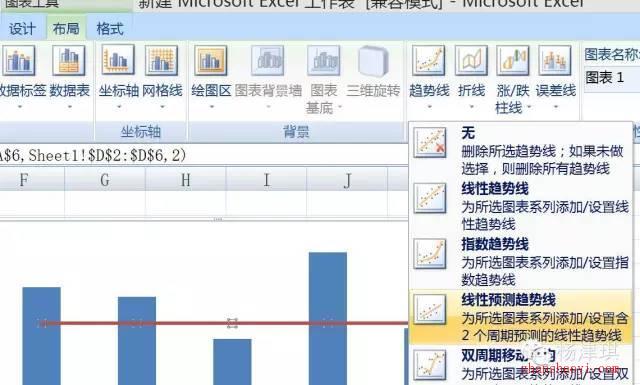The width and height of the screenshot is (640, 385).
Task: Click the 误差线 (error bars) icon
Action: [555, 60]
